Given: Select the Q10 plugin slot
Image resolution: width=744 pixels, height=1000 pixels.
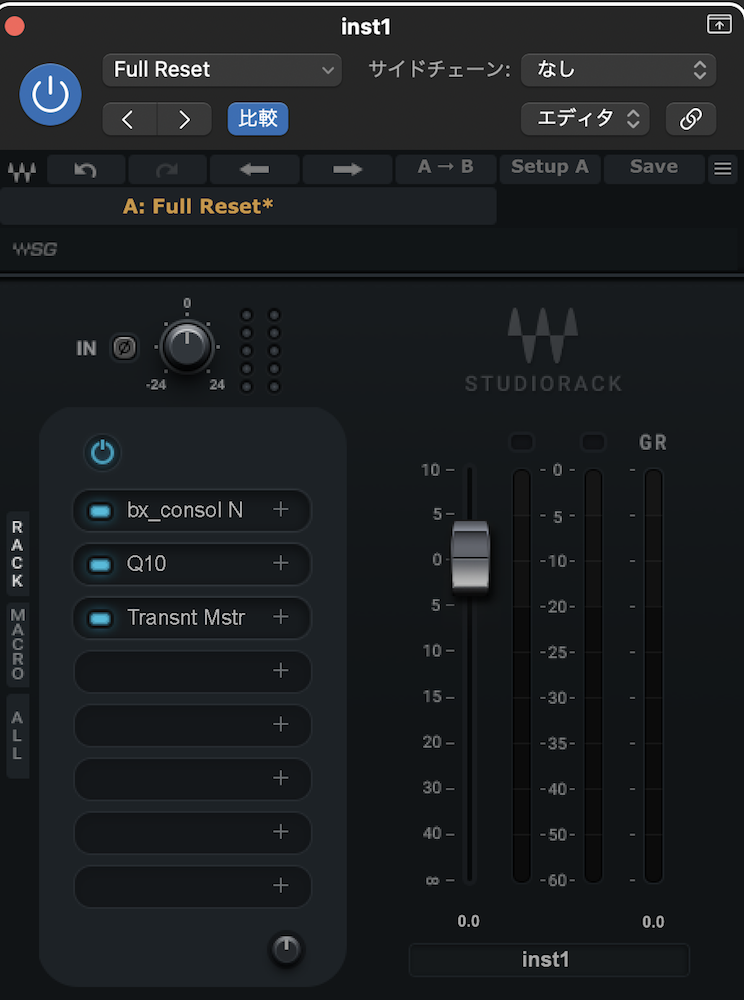Looking at the screenshot, I should tap(192, 564).
